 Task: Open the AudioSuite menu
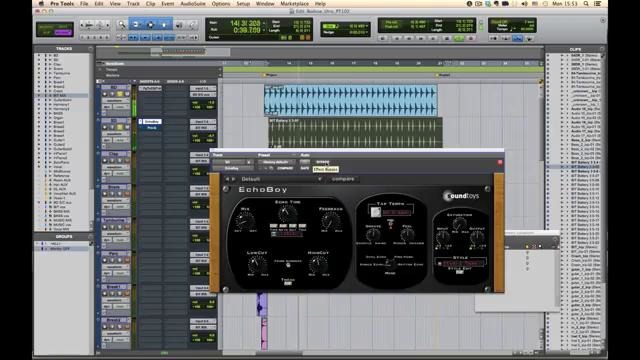point(193,4)
